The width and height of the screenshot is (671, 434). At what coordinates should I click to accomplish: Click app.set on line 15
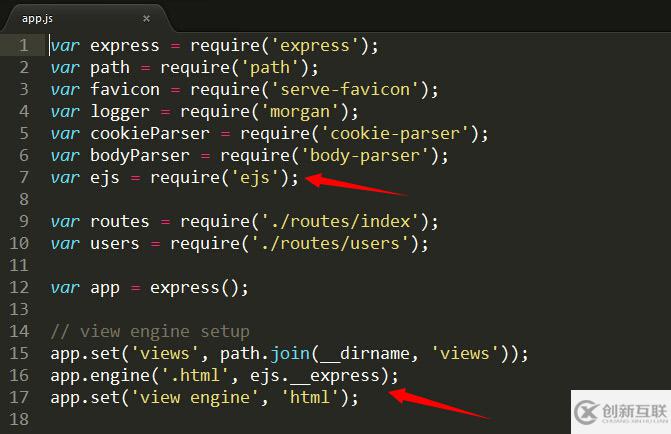click(x=85, y=353)
